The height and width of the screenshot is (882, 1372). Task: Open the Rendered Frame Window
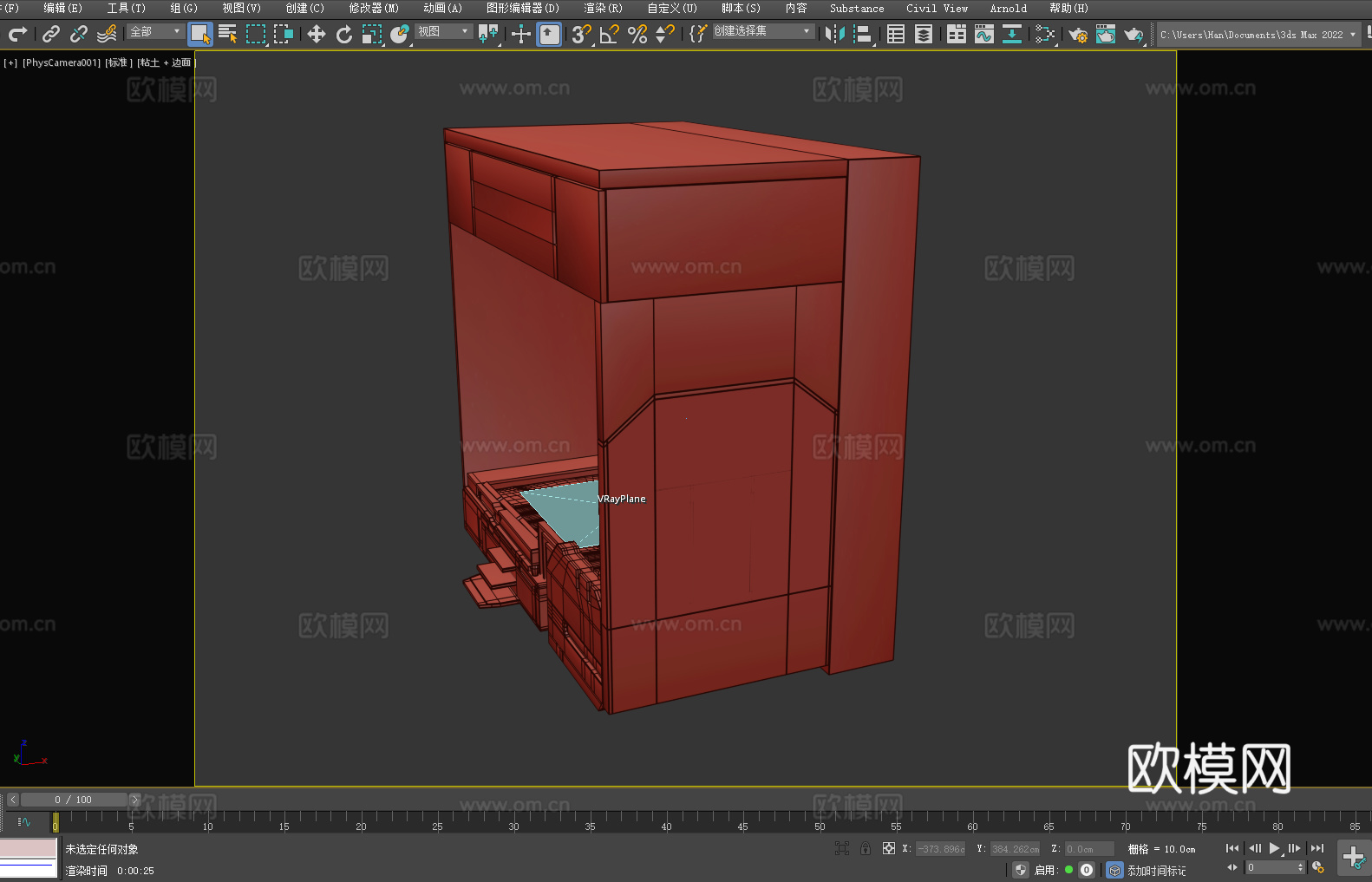(1106, 34)
